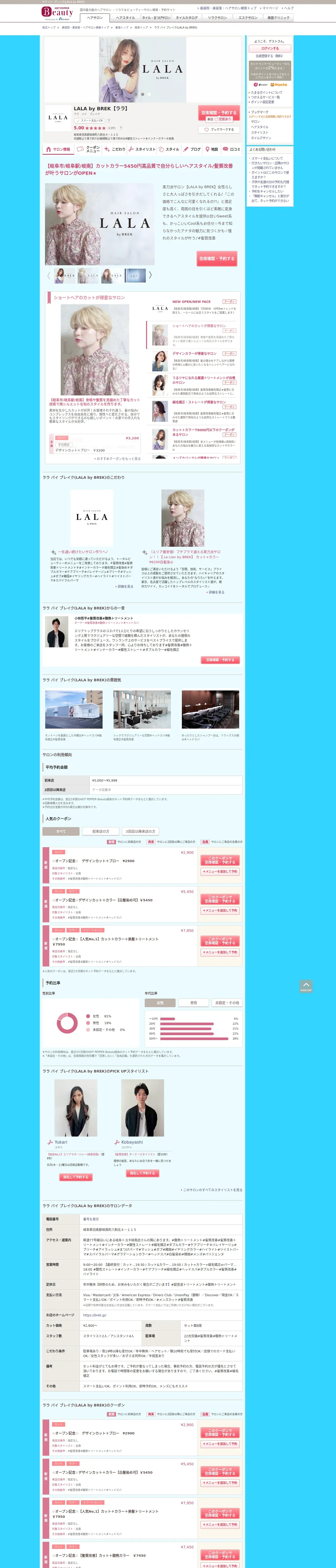The height and width of the screenshot is (1568, 336).
Task: Reserve ¥2,900 coupon in 人気のクーポン section
Action: click(220, 860)
